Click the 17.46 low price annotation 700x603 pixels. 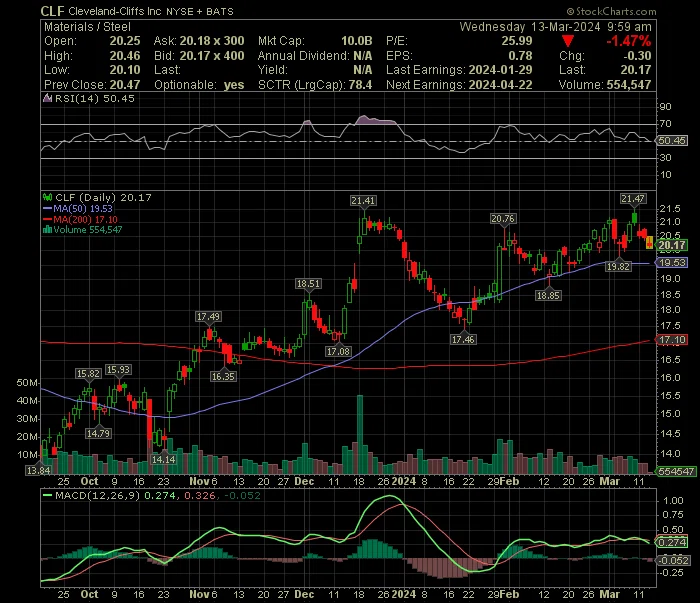(463, 340)
